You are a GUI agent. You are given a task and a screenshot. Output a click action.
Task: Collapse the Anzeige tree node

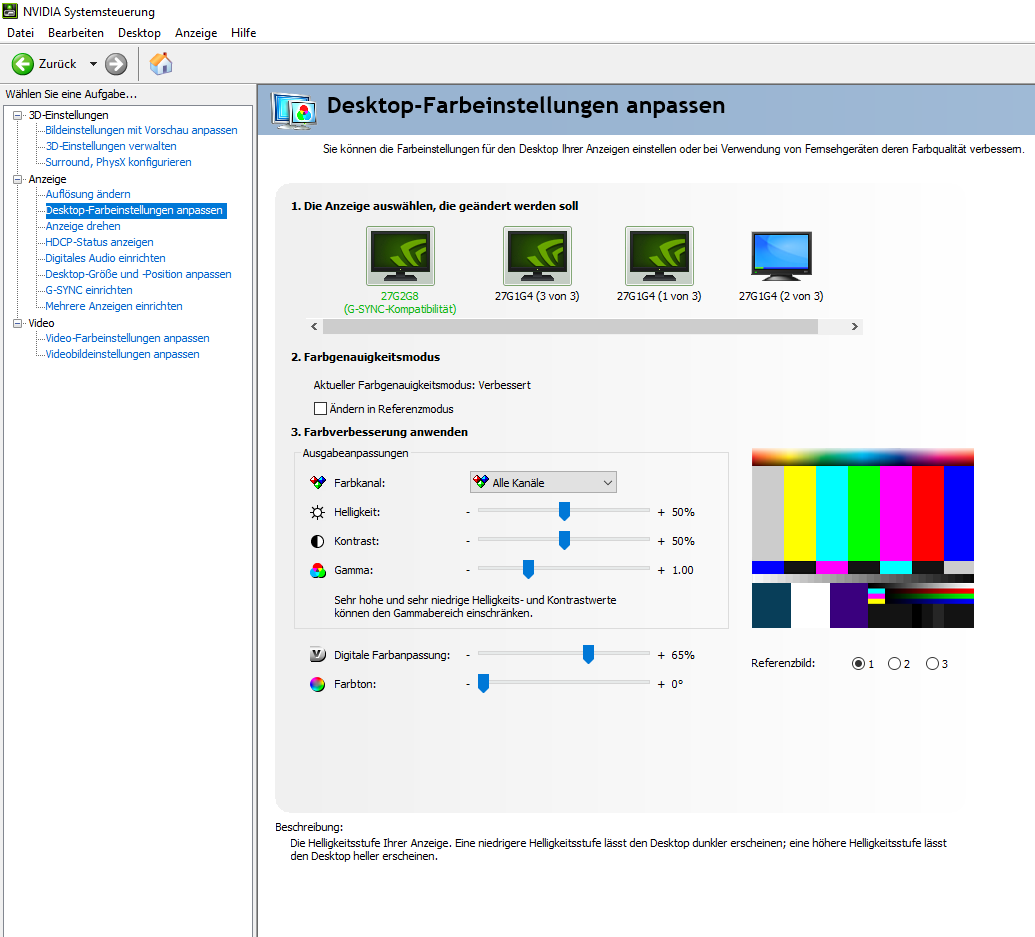(18, 179)
